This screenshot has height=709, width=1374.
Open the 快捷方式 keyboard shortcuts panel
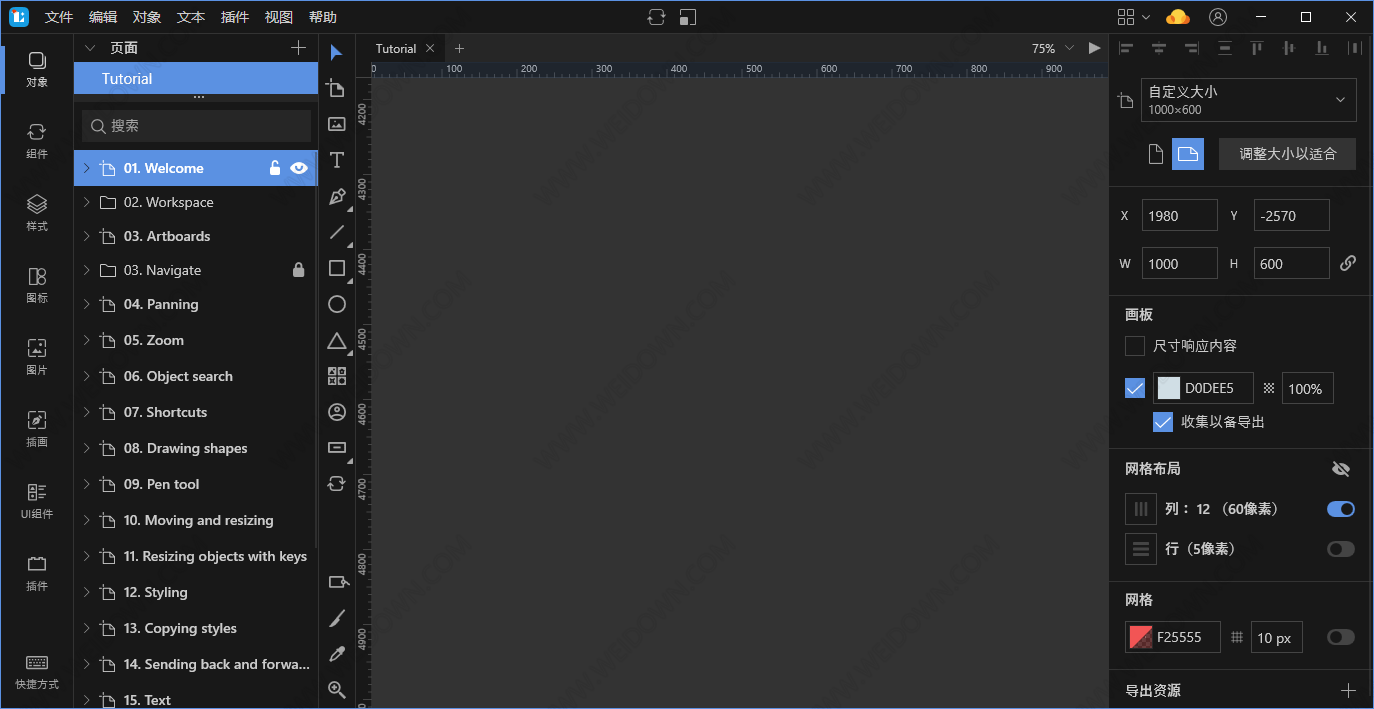coord(37,672)
